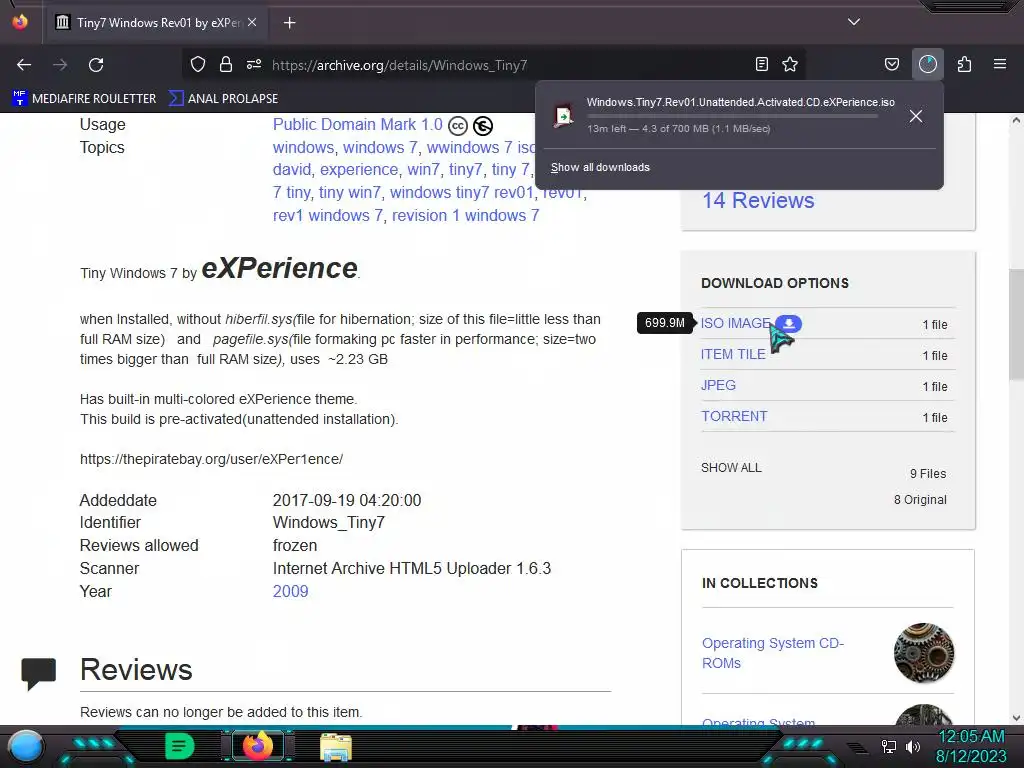Image resolution: width=1024 pixels, height=768 pixels.
Task: Open Pocket save icon
Action: click(x=891, y=64)
